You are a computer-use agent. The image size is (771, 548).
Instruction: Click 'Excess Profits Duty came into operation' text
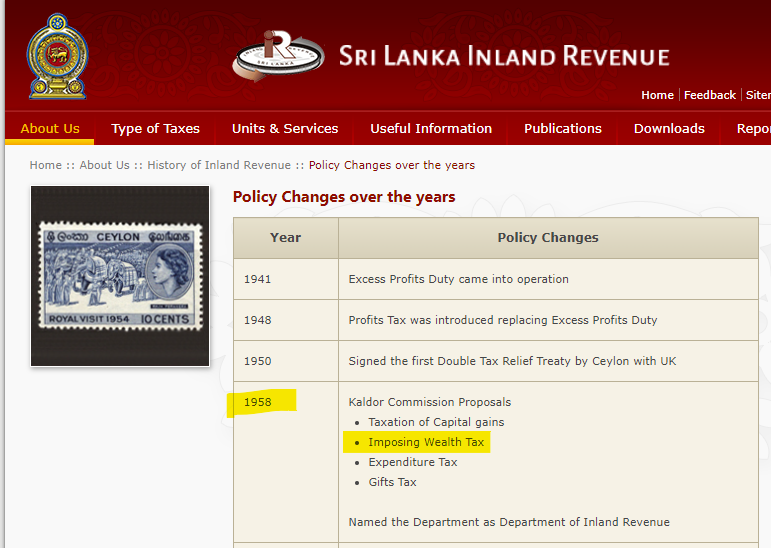click(x=458, y=279)
